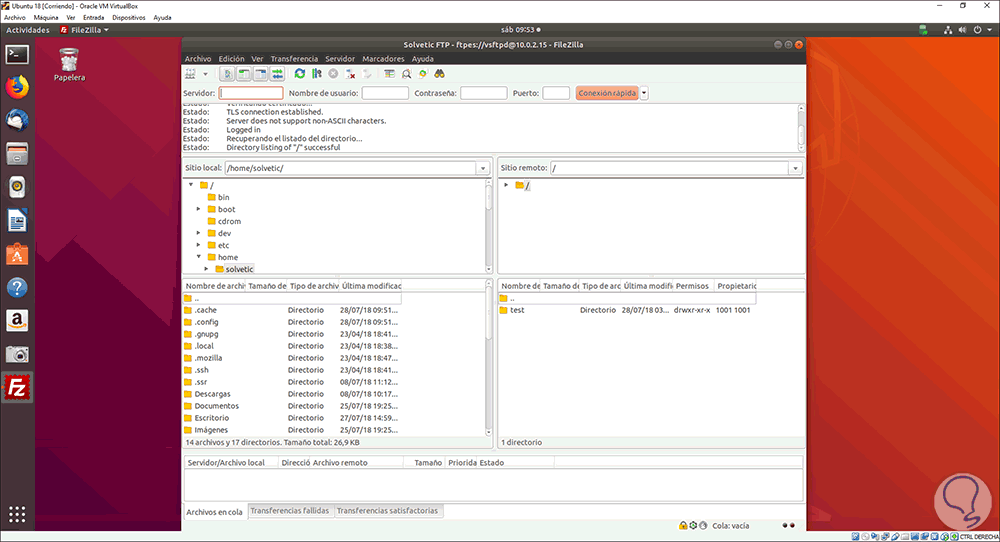
Task: Click the refresh file listing icon
Action: click(x=299, y=74)
